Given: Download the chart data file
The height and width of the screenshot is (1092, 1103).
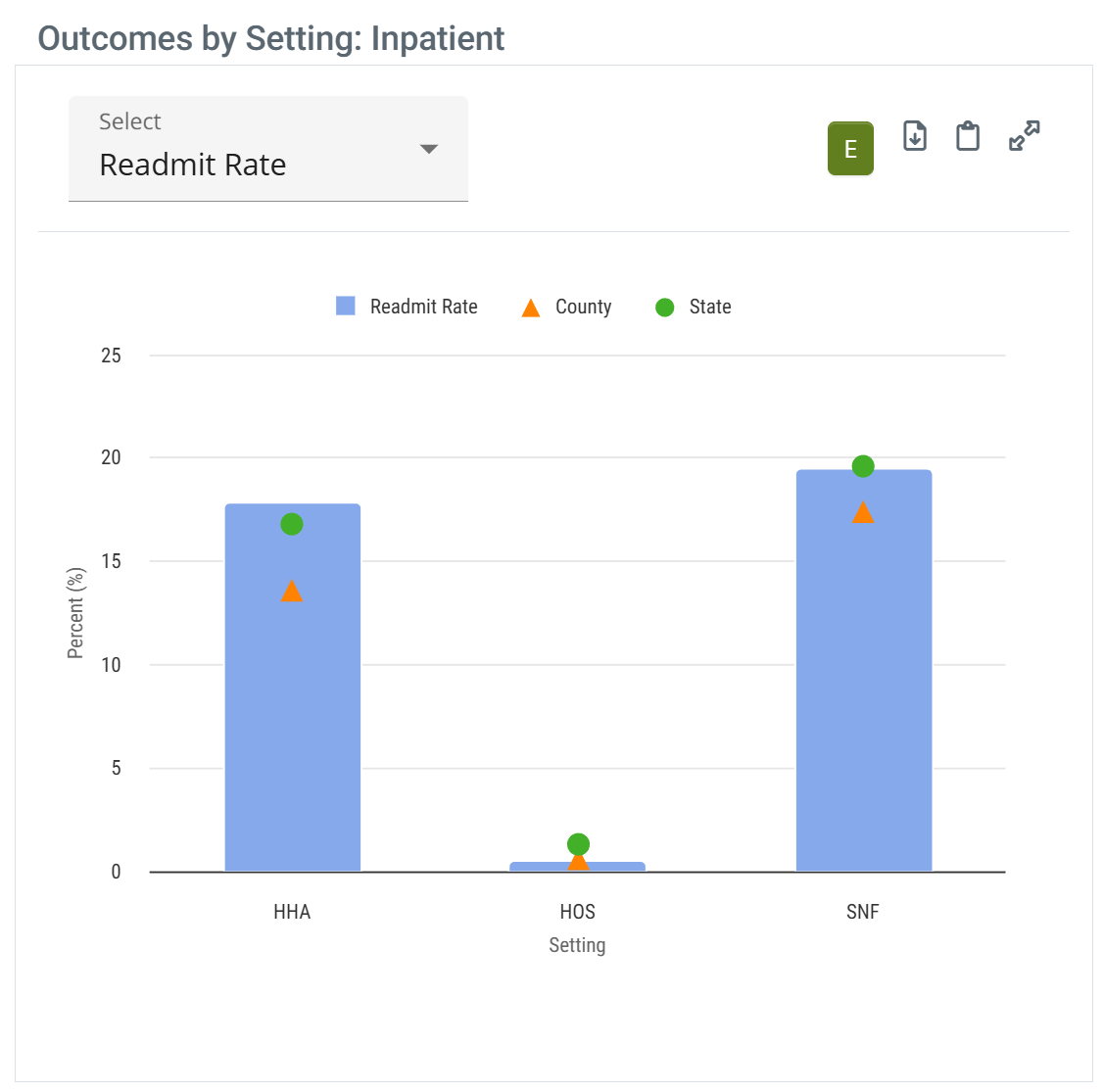Looking at the screenshot, I should [x=915, y=136].
